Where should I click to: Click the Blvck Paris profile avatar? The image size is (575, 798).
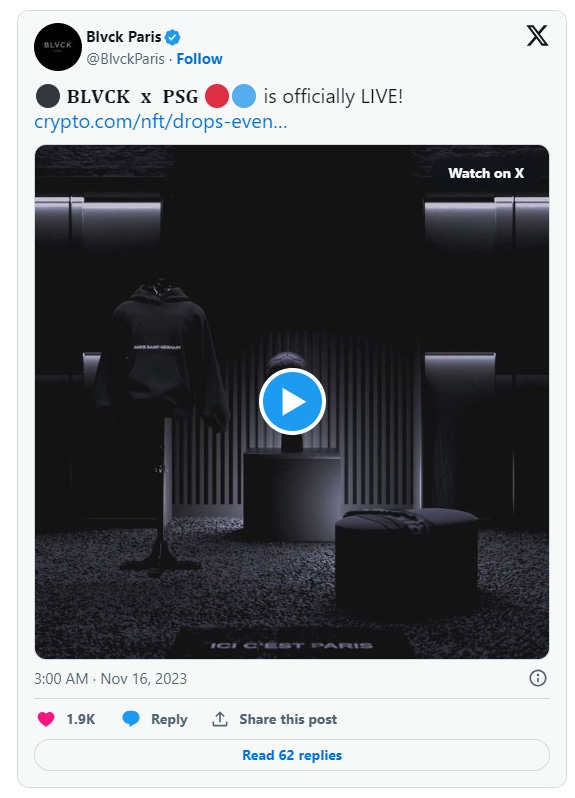tap(58, 47)
